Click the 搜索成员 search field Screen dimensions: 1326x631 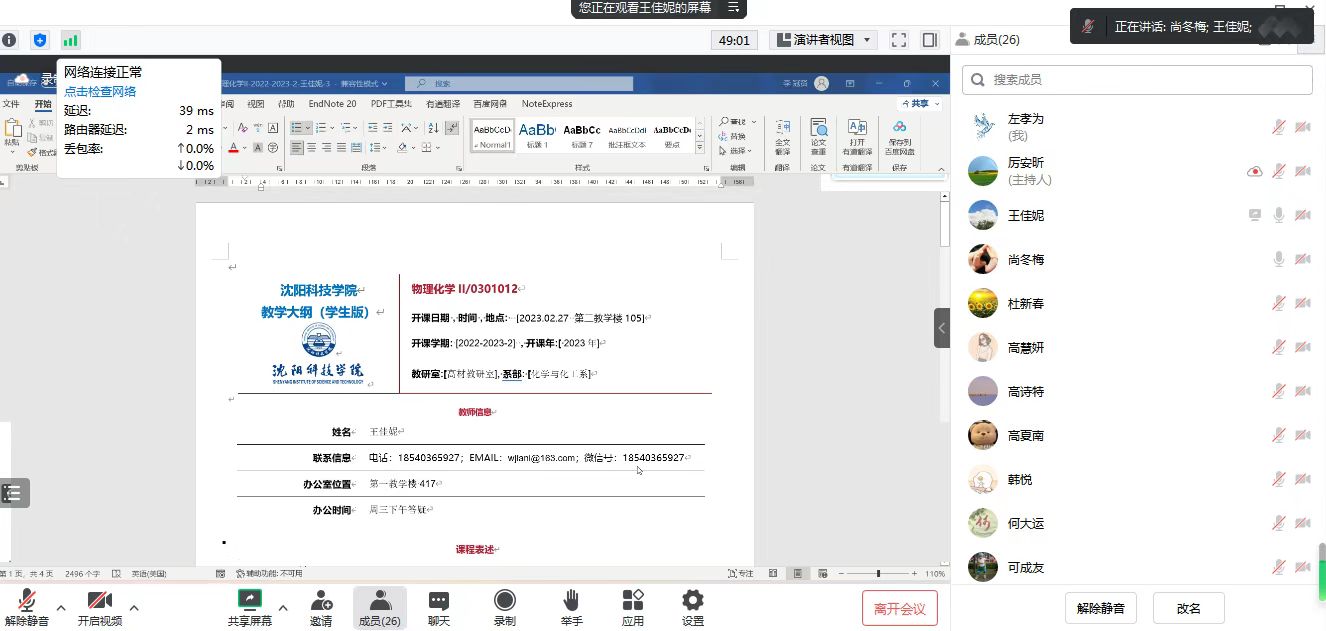click(x=1137, y=80)
